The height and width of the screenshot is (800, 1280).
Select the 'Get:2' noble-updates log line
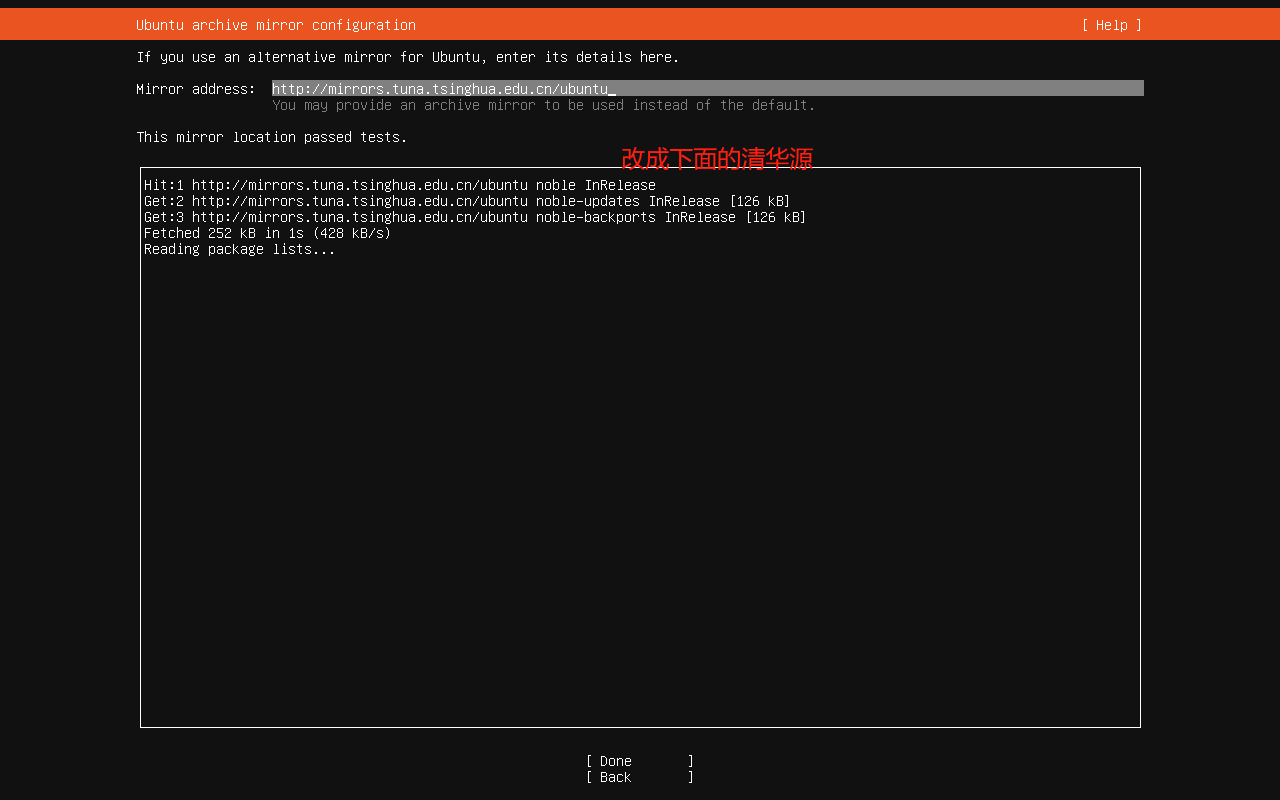467,201
